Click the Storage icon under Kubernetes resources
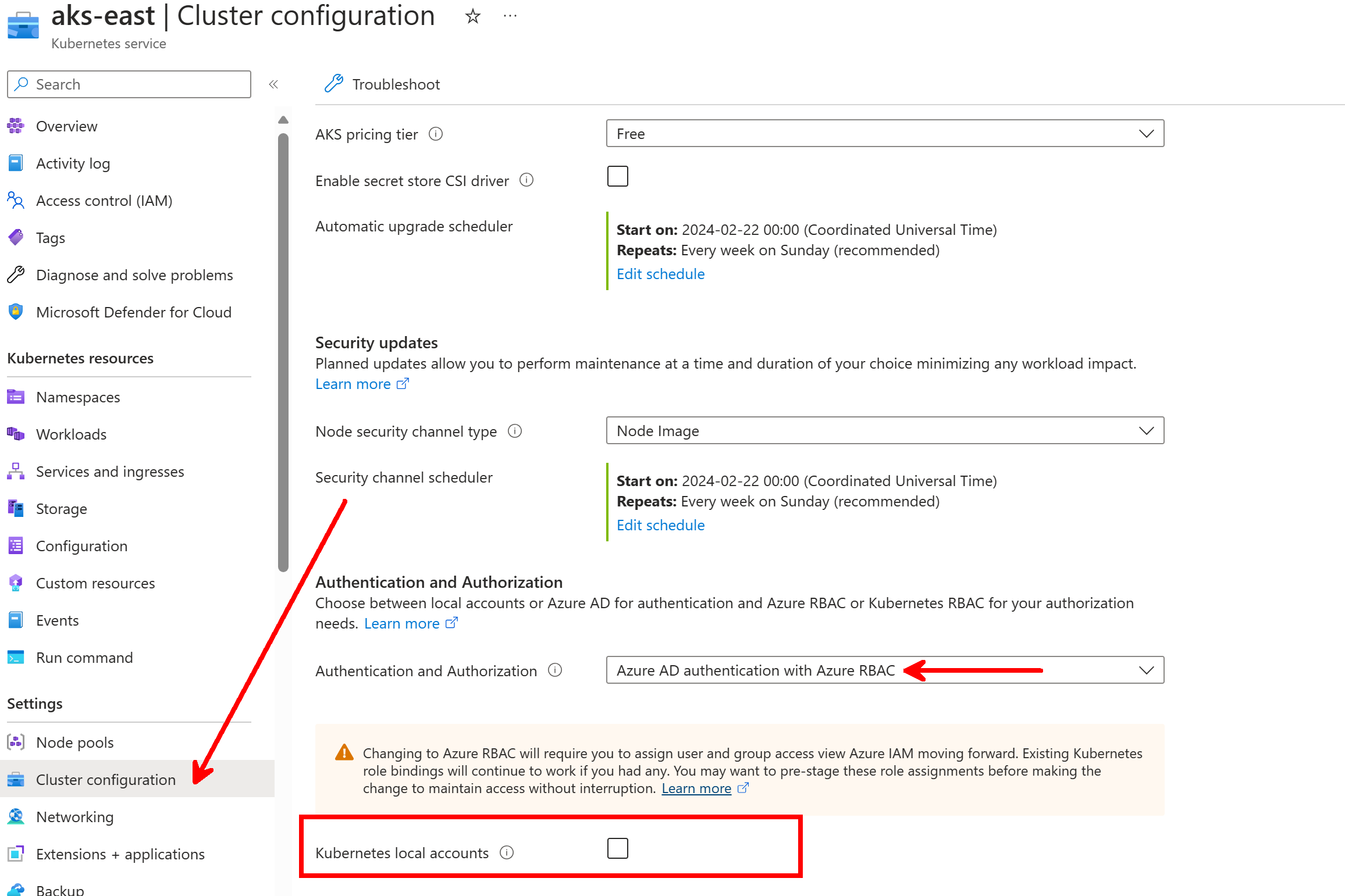The height and width of the screenshot is (896, 1345). [15, 508]
